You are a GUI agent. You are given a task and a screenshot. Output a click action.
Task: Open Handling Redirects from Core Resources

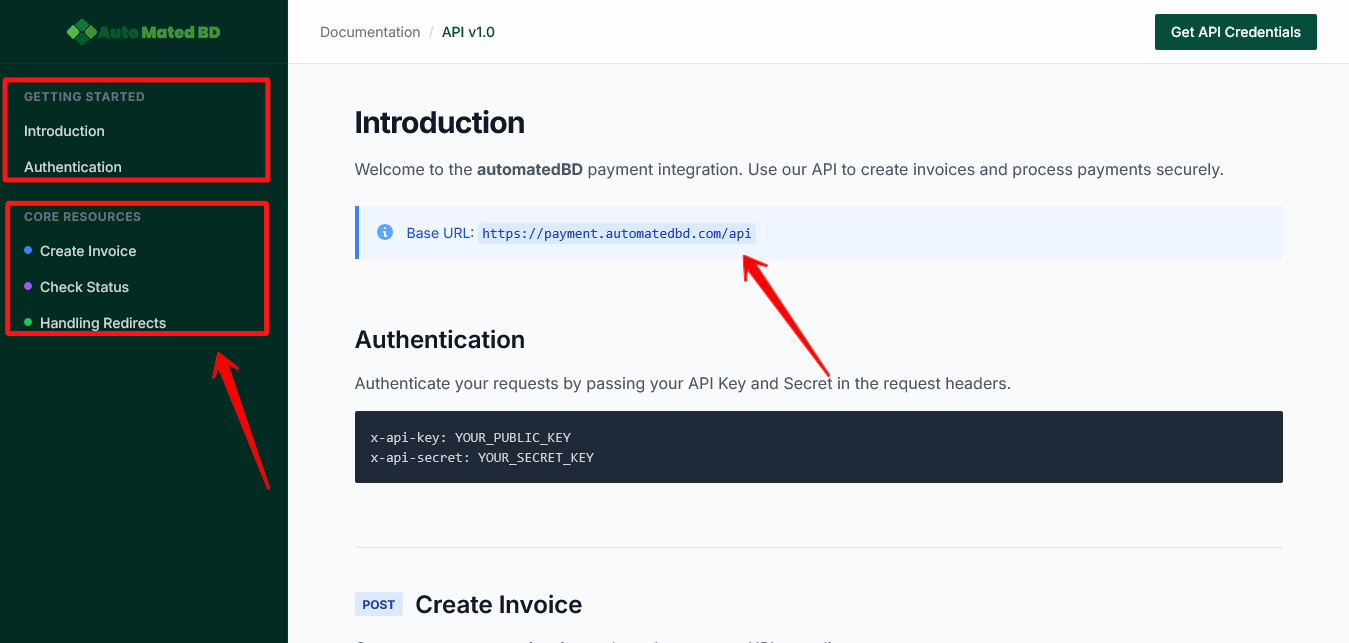point(103,323)
